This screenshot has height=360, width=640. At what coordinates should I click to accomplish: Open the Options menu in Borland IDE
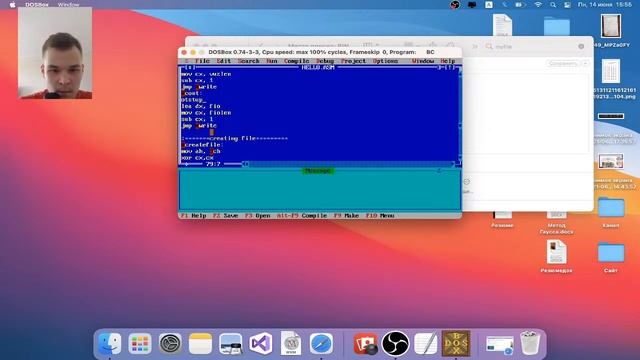(x=385, y=61)
